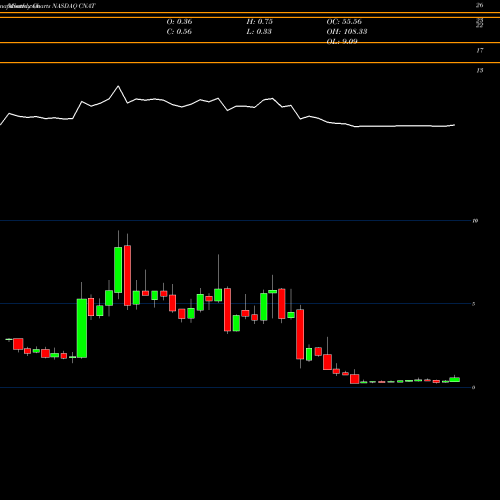500x500 pixels.
Task: Click the price axis label 5
Action: [474, 304]
